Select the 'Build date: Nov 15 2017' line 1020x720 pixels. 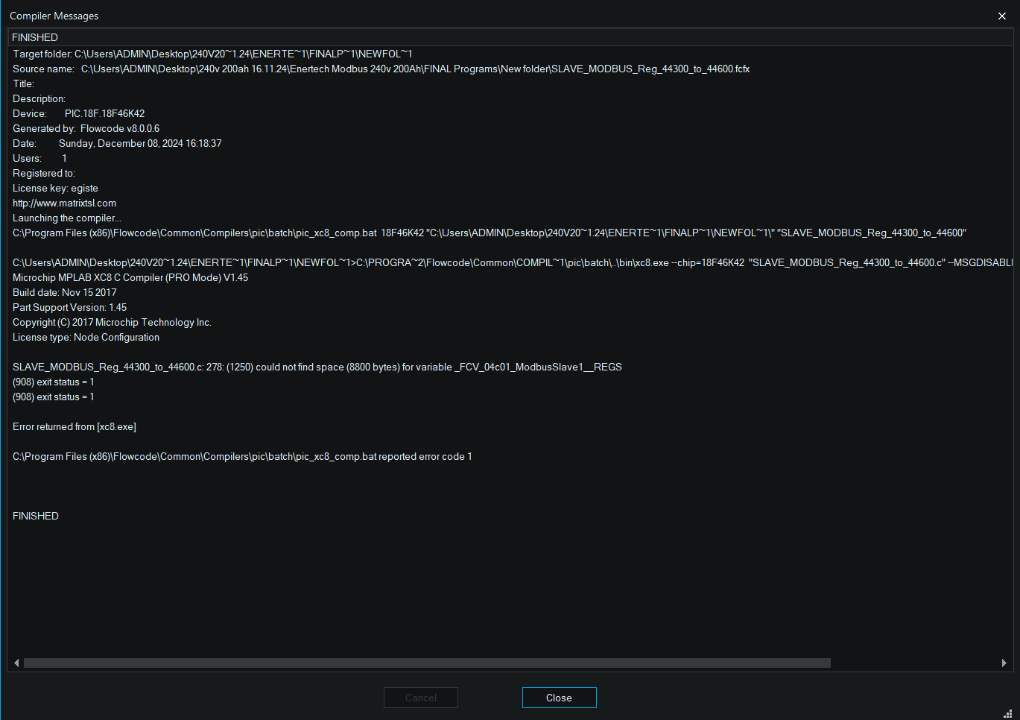(64, 293)
